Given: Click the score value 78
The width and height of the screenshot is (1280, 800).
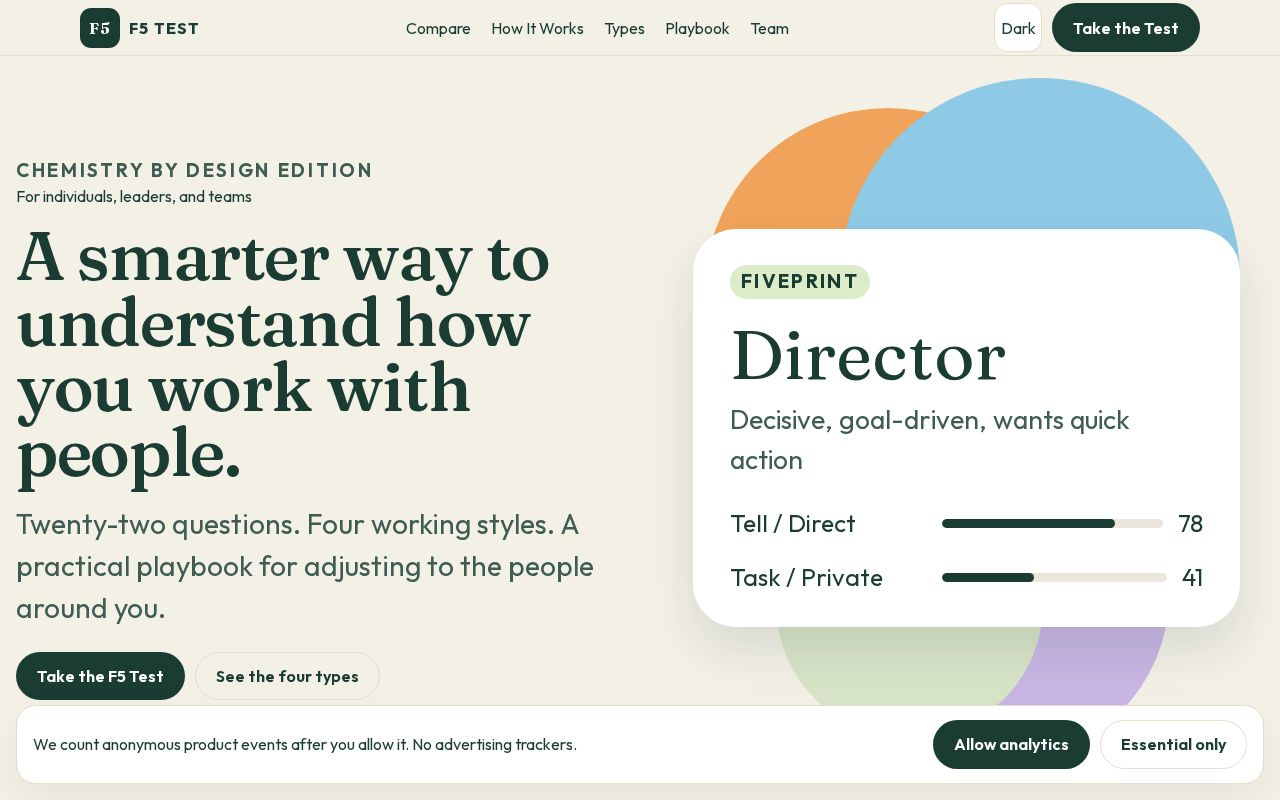Looking at the screenshot, I should [1190, 523].
